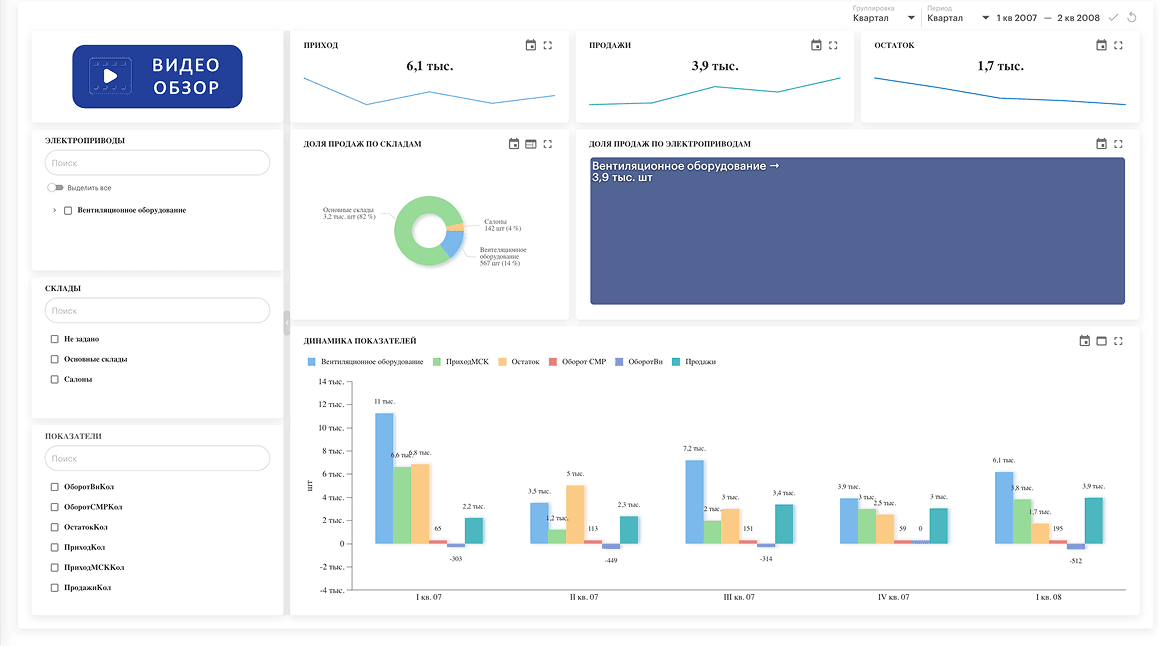Open calendar settings in the Продажи panel
The width and height of the screenshot is (1170, 646).
point(816,46)
